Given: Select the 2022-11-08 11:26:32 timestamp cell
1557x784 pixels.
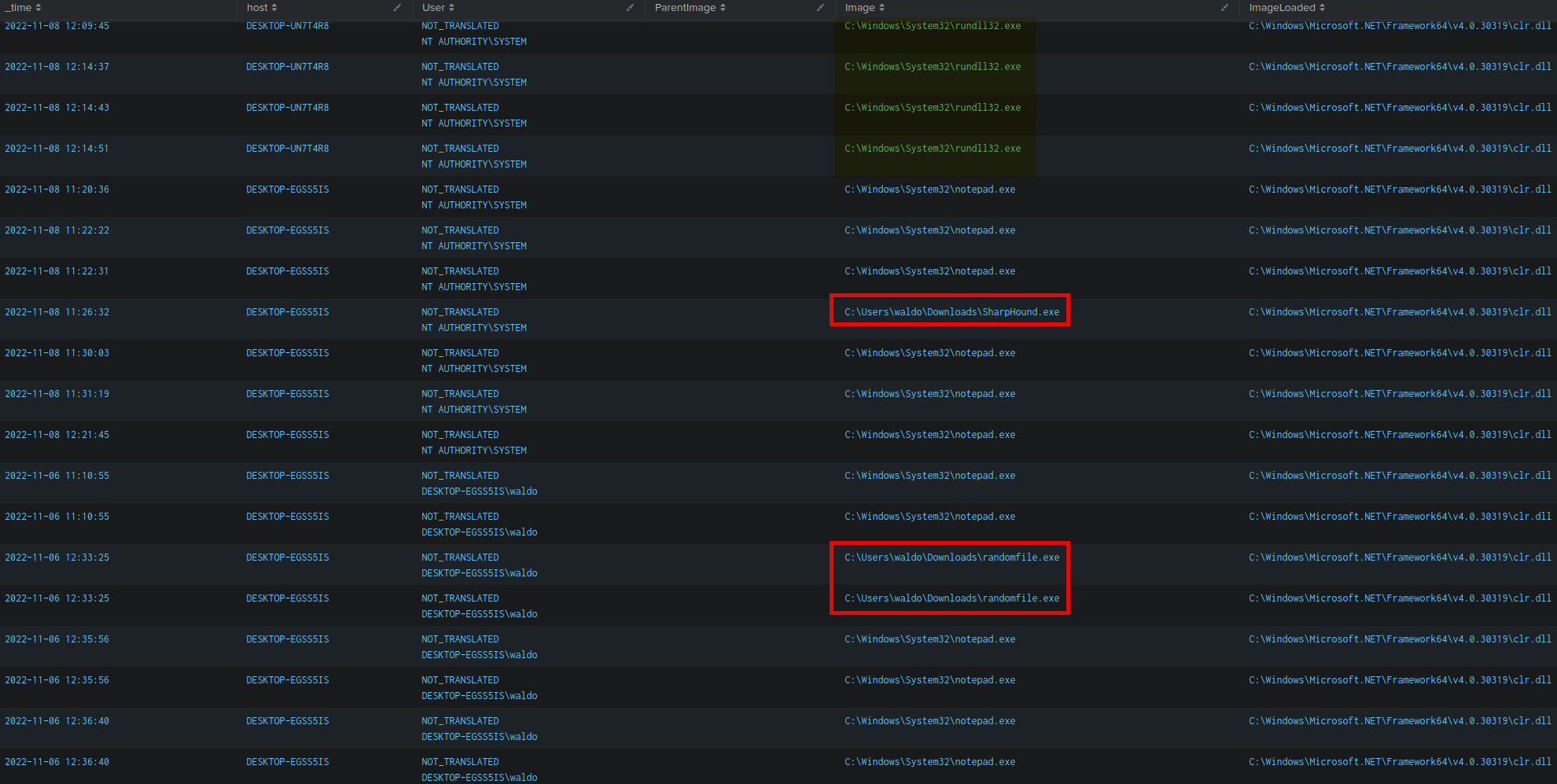Looking at the screenshot, I should [57, 312].
